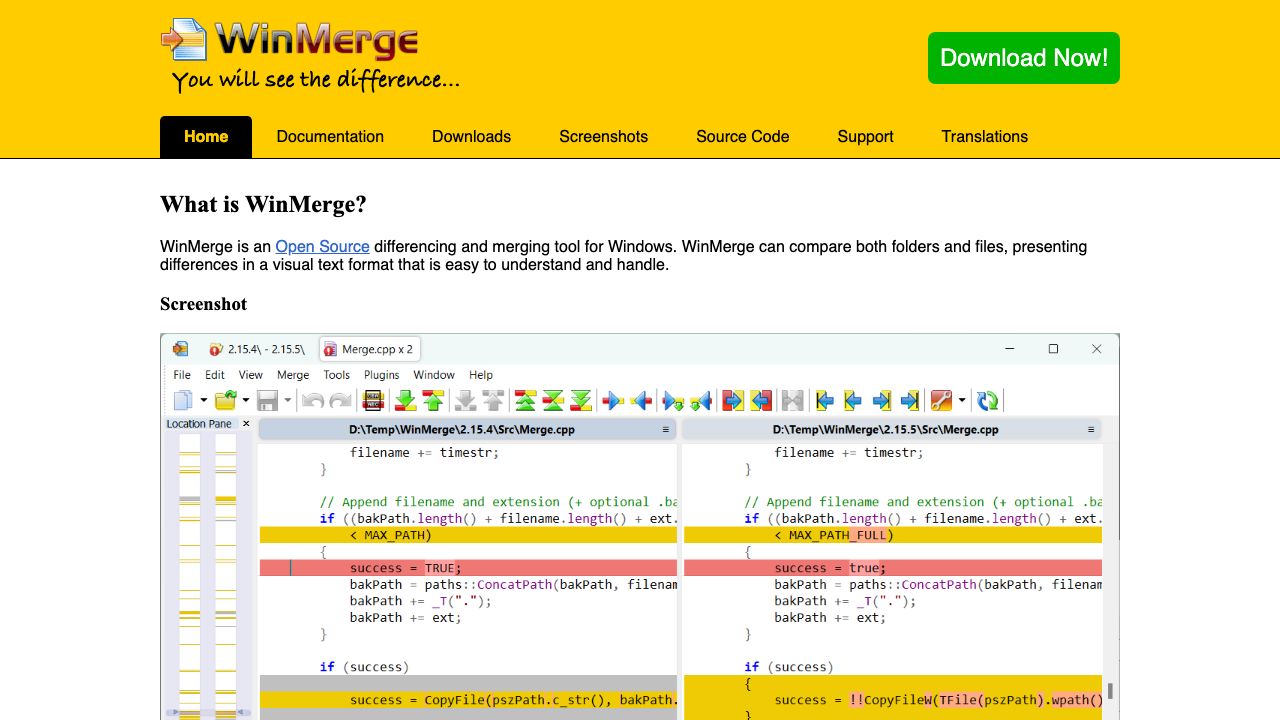Click Copy Right and Advance icon

pos(672,401)
